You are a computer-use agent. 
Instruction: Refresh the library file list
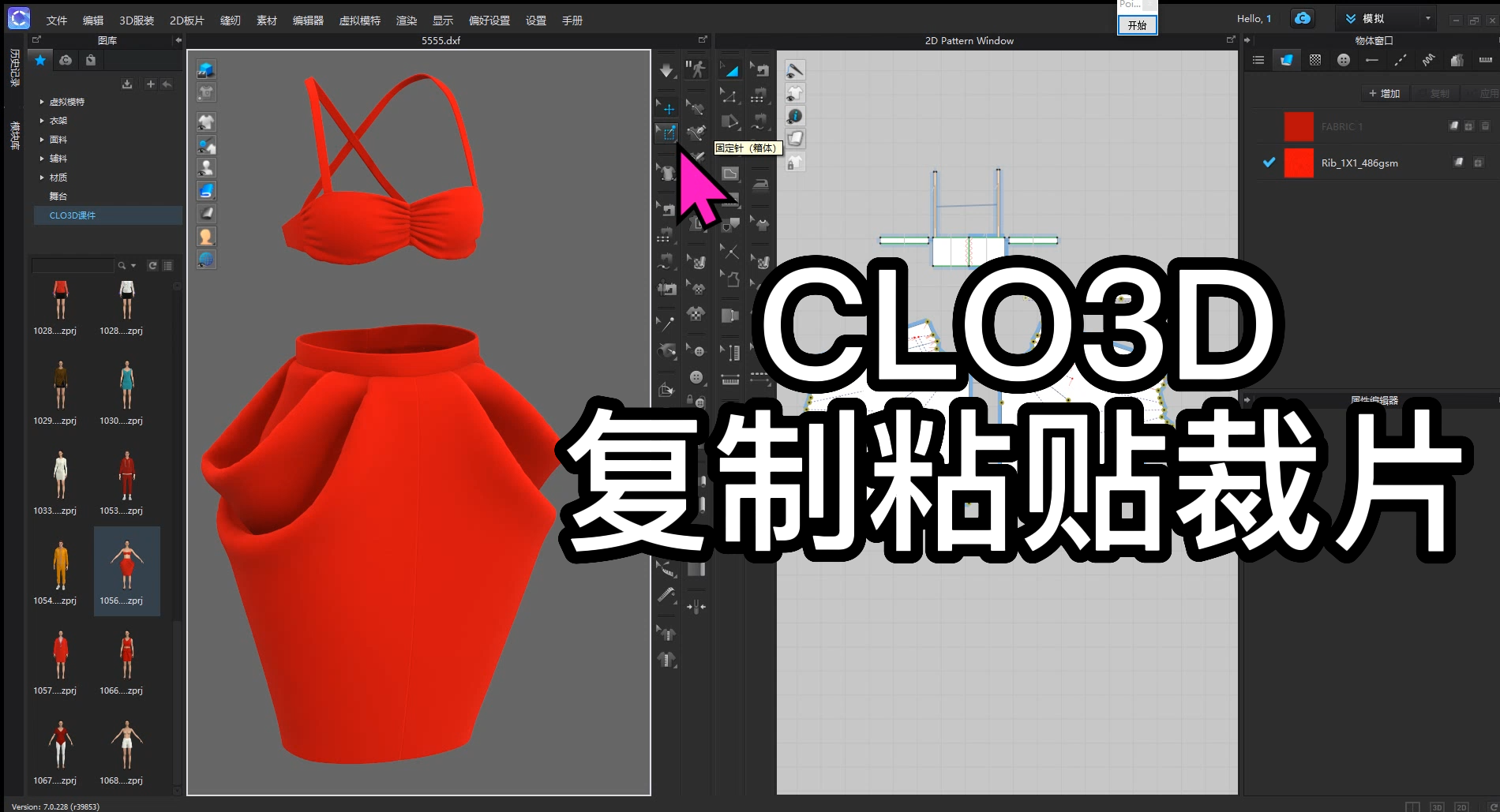(152, 266)
